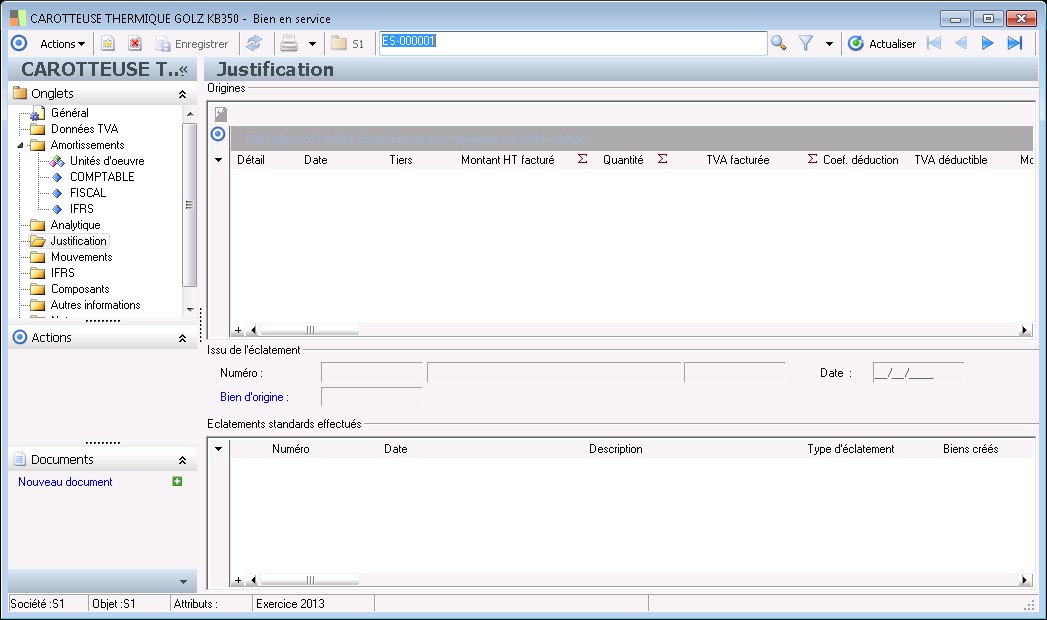Open the Actions menu in the toolbar
Screen dimensions: 1047x620
click(62, 44)
